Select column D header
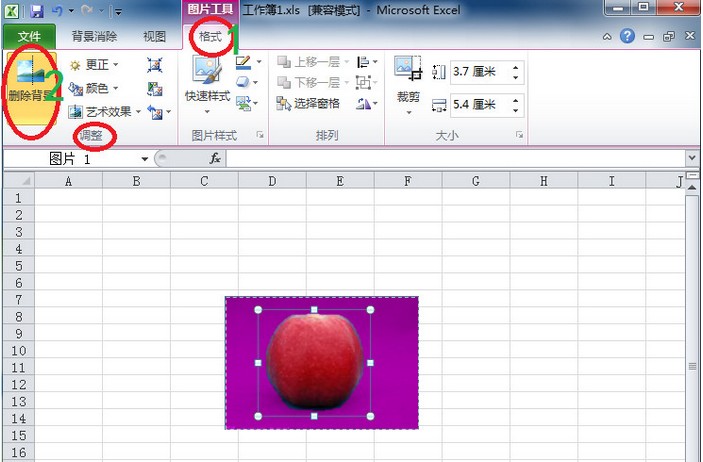The width and height of the screenshot is (703, 462). coord(272,181)
